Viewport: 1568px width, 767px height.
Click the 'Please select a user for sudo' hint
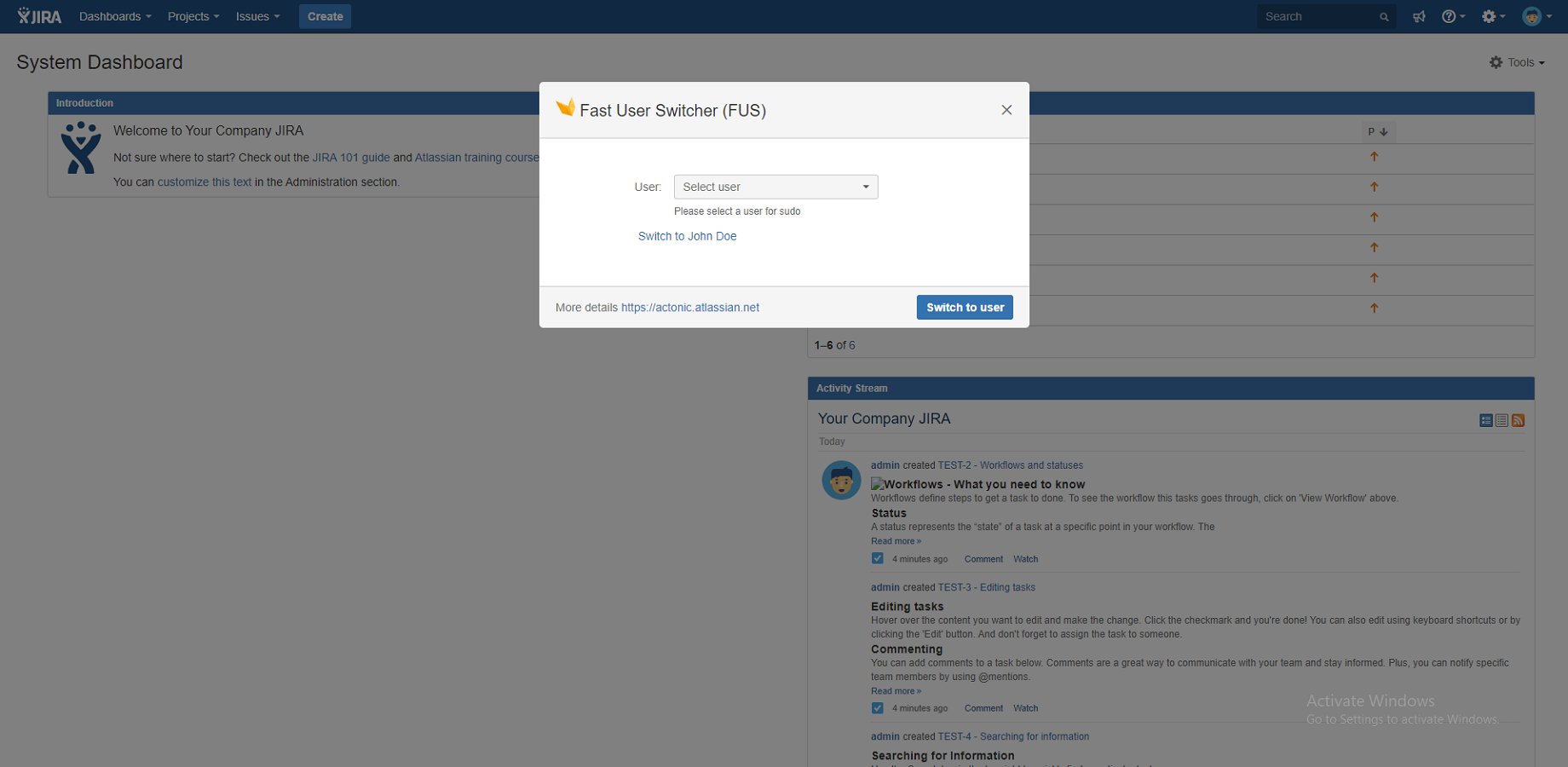point(737,211)
